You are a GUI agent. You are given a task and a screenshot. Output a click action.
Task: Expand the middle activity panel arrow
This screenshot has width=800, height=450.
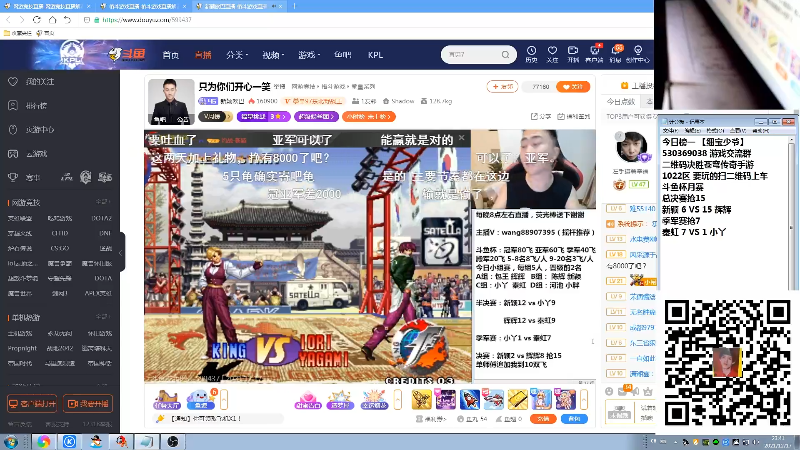click(398, 399)
